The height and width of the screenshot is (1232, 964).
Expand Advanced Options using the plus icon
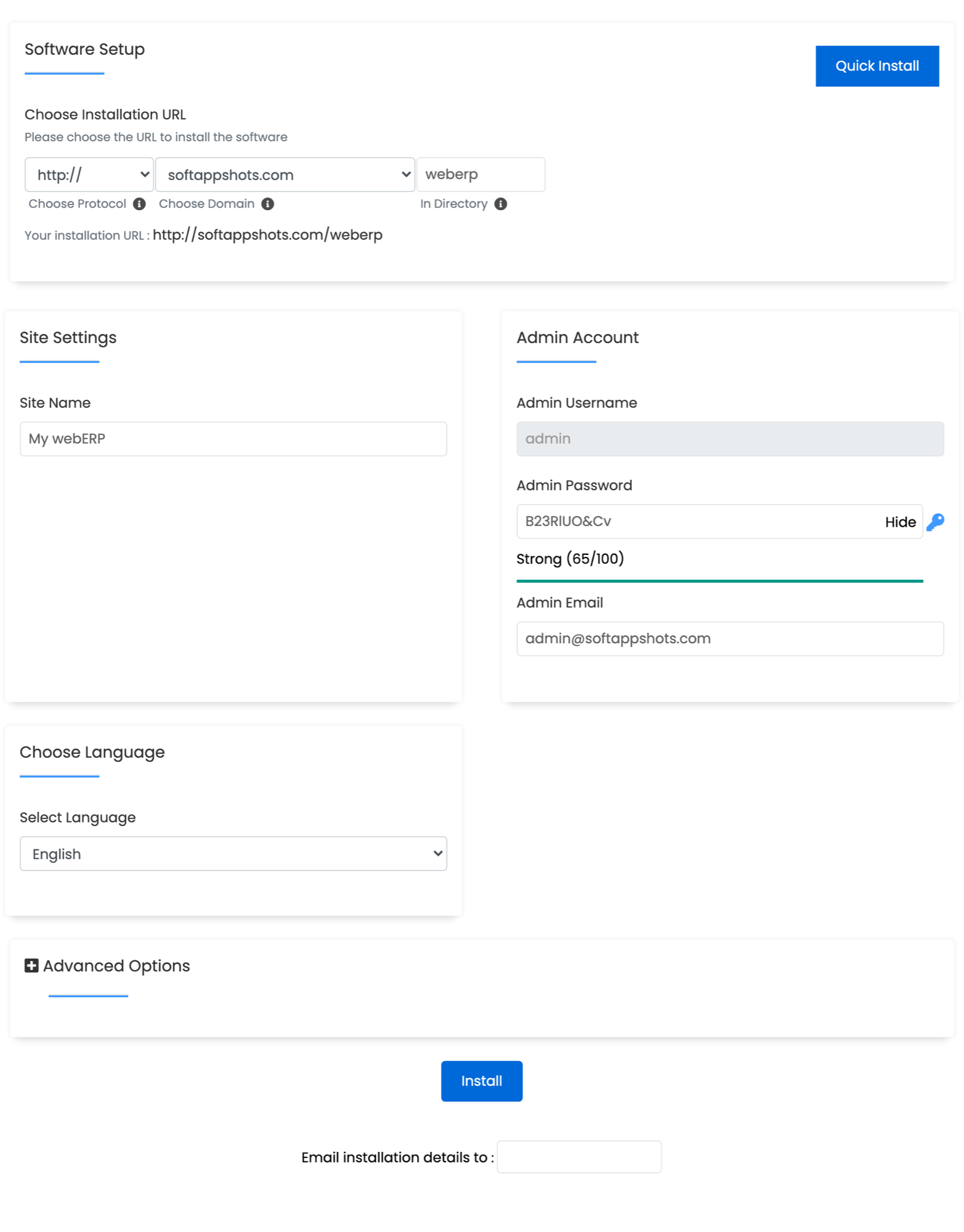31,965
